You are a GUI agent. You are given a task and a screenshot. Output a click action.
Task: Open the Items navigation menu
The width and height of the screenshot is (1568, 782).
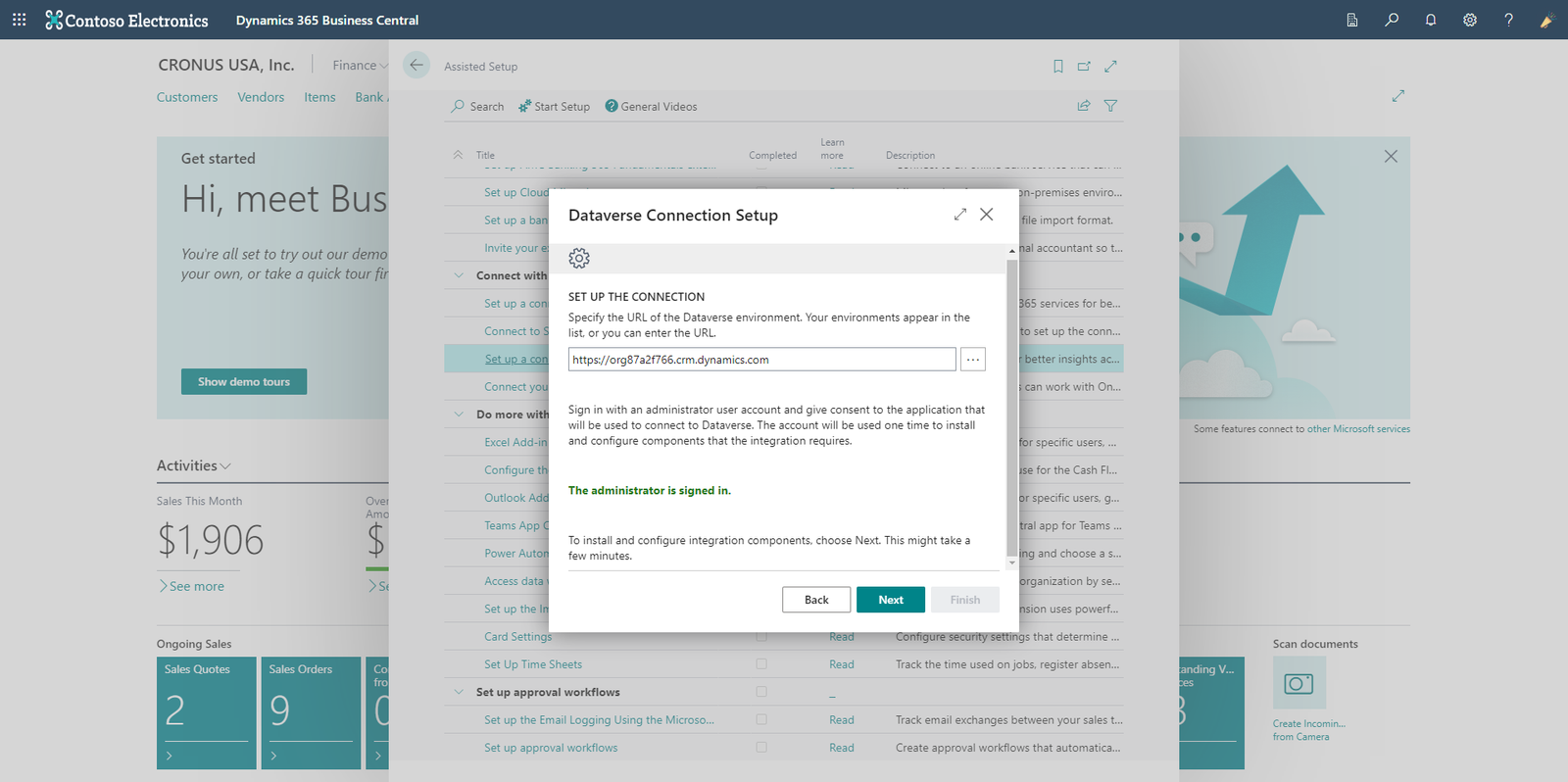point(319,97)
